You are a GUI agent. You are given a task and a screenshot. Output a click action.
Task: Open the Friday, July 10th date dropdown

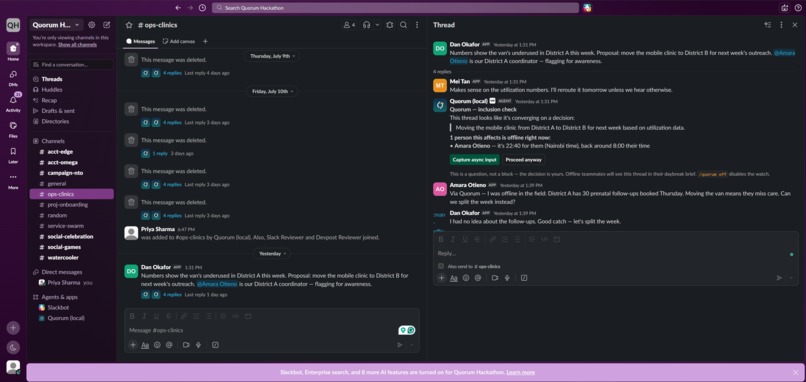[x=272, y=91]
